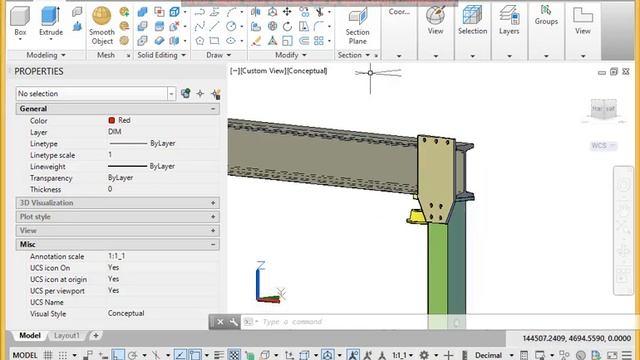Open the No selection dropdown
The image size is (640, 360).
point(171,94)
